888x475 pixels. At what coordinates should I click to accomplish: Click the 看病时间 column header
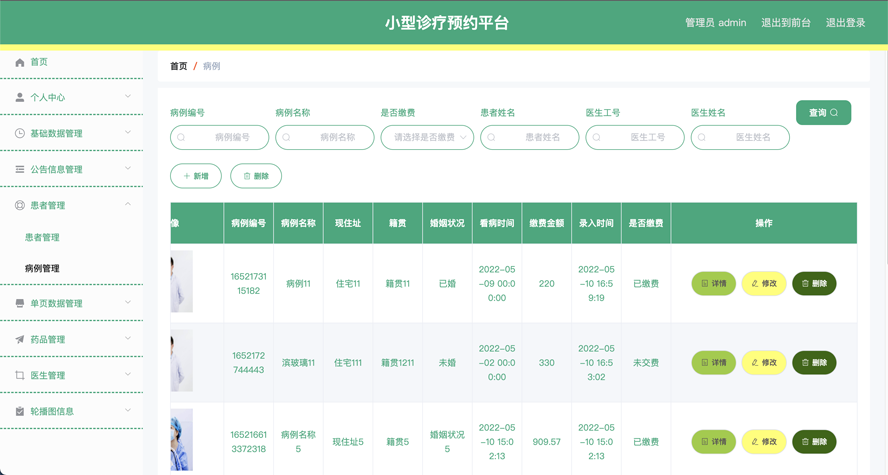point(497,223)
